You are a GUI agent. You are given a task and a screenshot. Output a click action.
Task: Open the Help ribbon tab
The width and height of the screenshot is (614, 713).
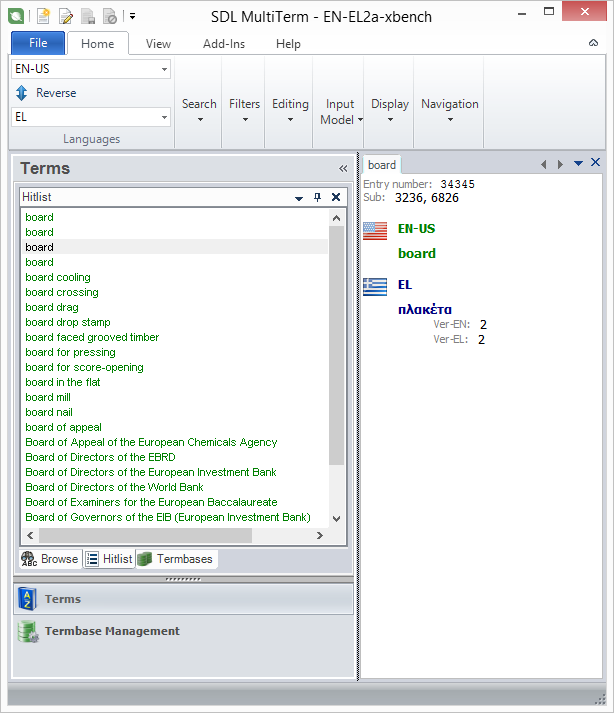coord(288,44)
